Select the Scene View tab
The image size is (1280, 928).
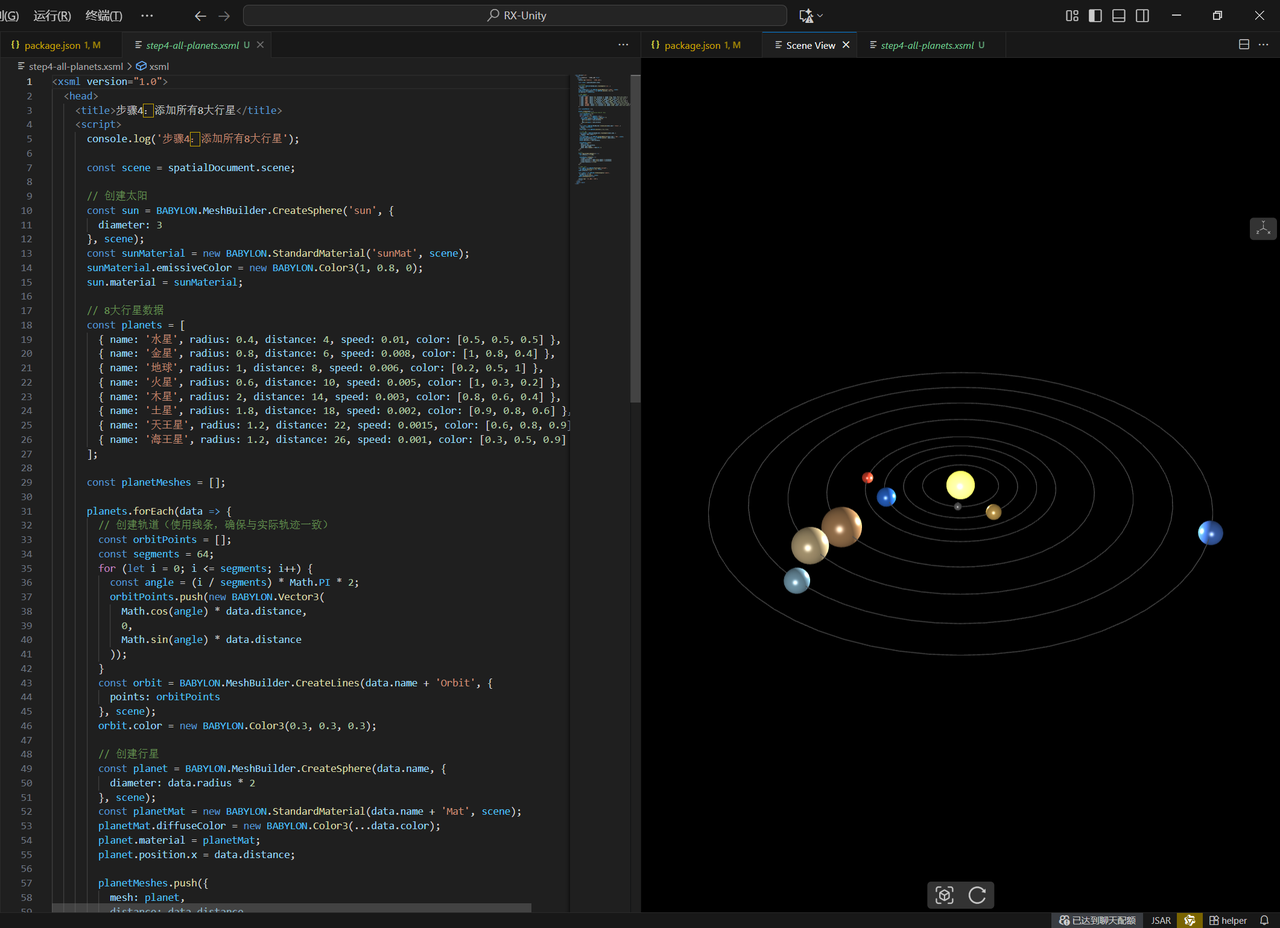point(810,45)
